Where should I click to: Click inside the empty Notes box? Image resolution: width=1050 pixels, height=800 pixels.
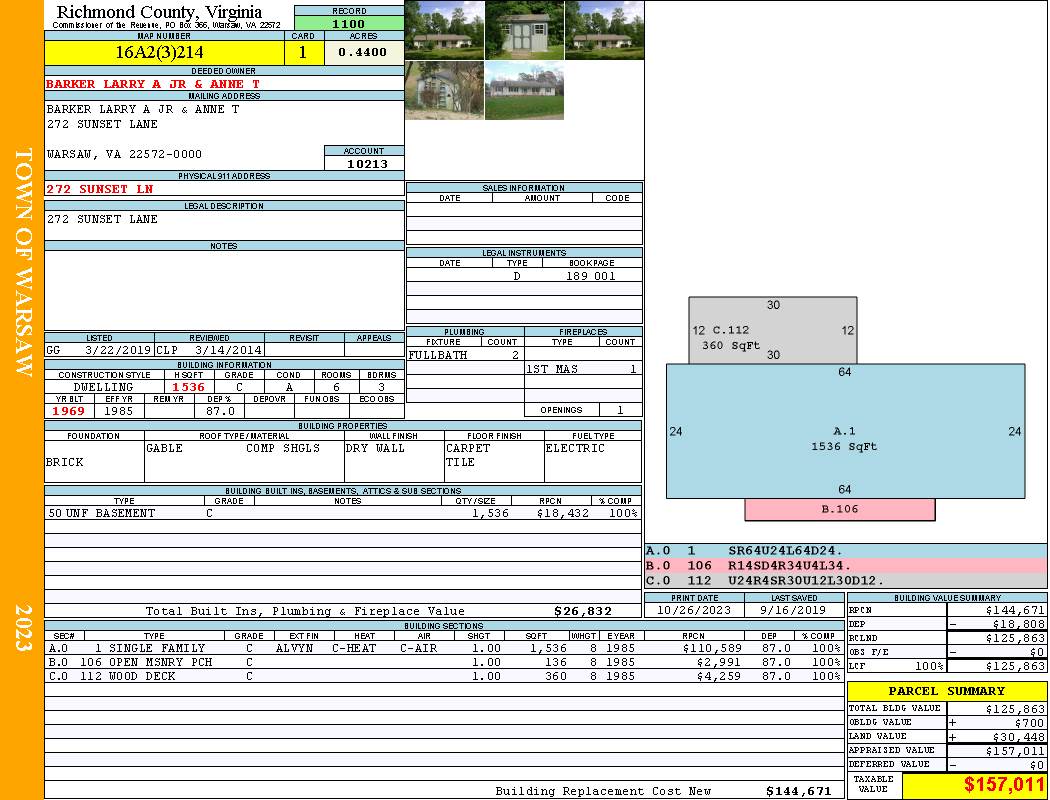224,290
